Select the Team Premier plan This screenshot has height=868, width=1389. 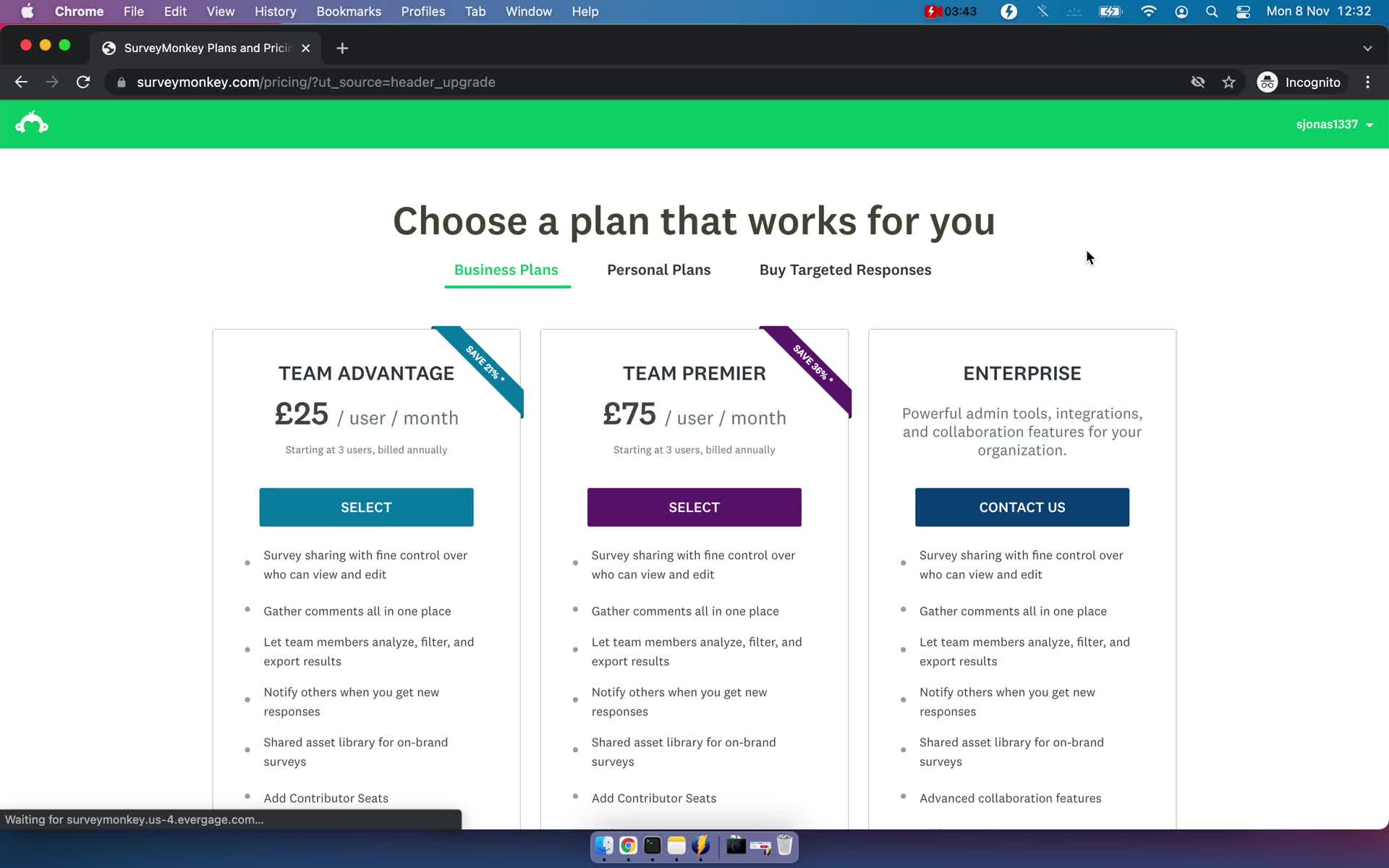tap(695, 506)
